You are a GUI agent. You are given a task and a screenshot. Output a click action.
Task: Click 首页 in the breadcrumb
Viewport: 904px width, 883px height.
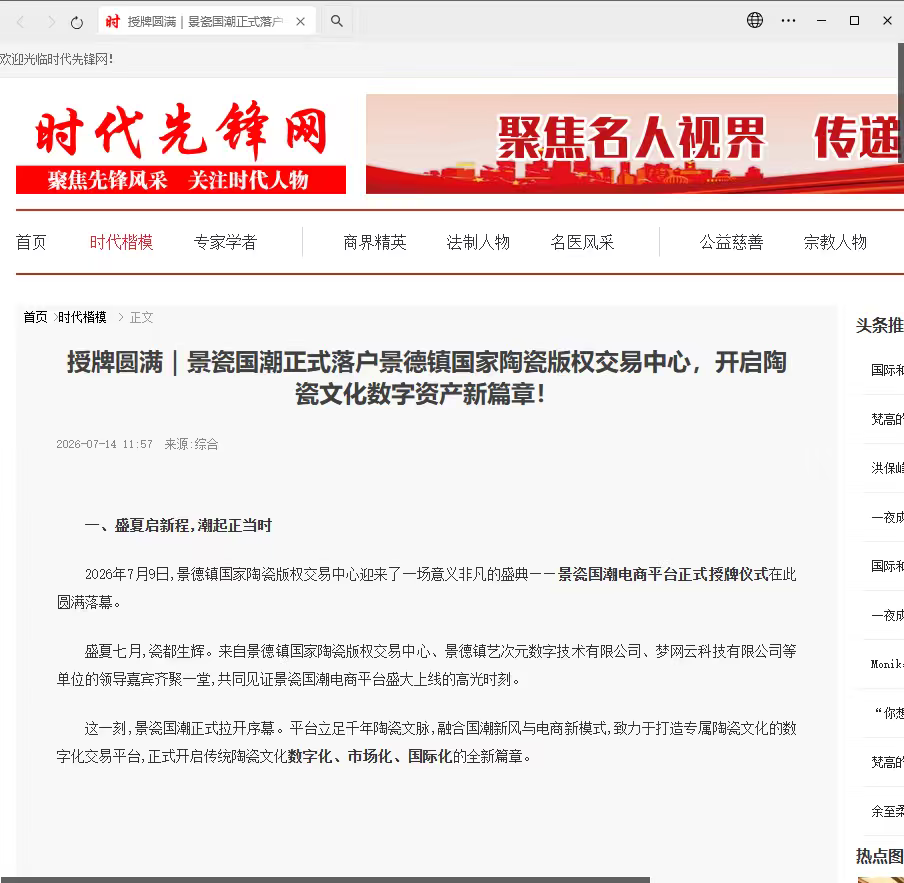pos(35,317)
